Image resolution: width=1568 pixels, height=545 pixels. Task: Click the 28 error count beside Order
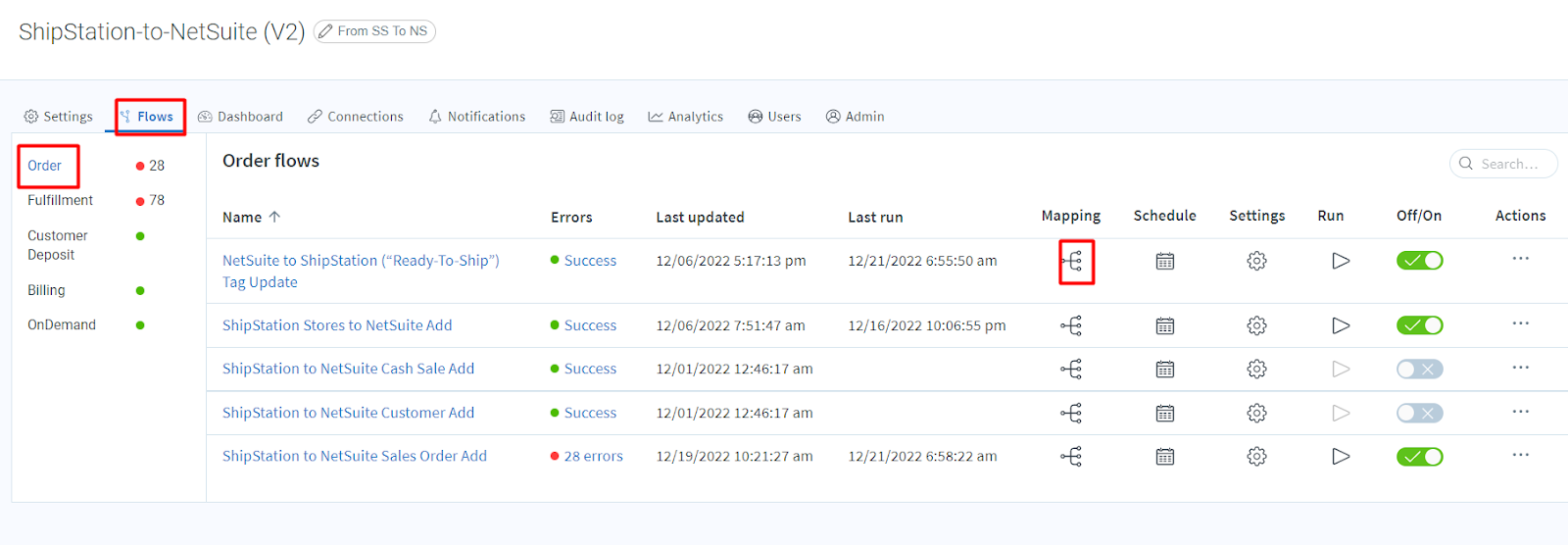click(x=157, y=166)
